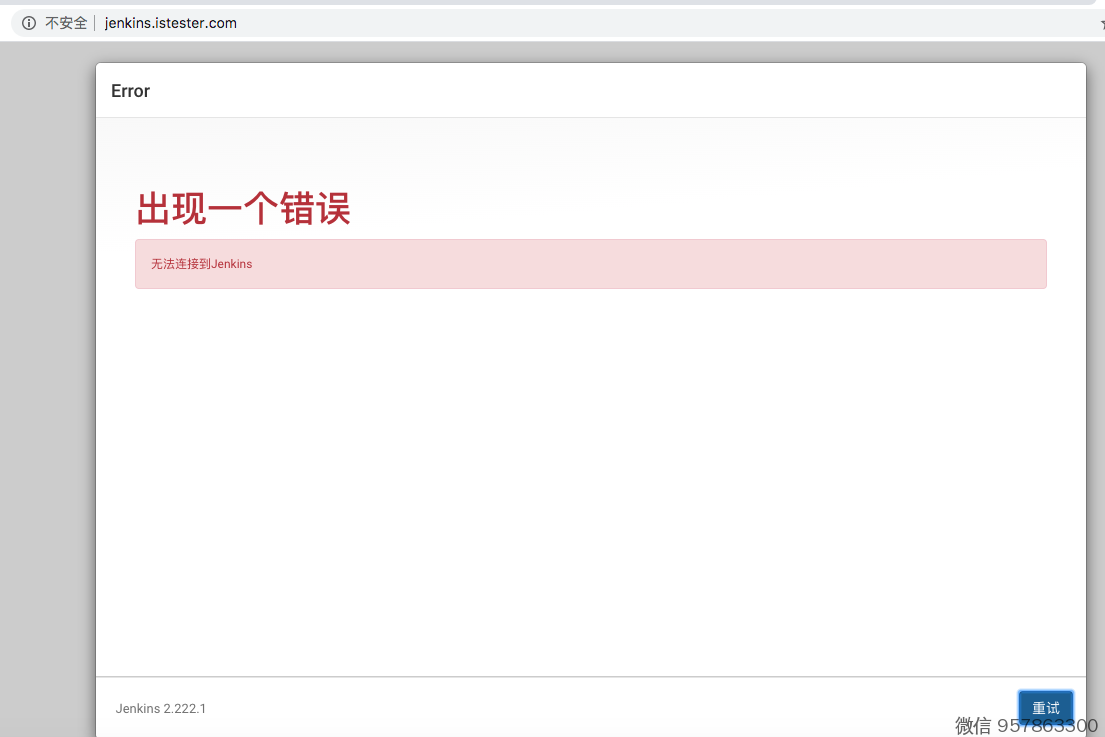The image size is (1105, 737).
Task: Click the footer bar between version and 重试
Action: [x=600, y=708]
